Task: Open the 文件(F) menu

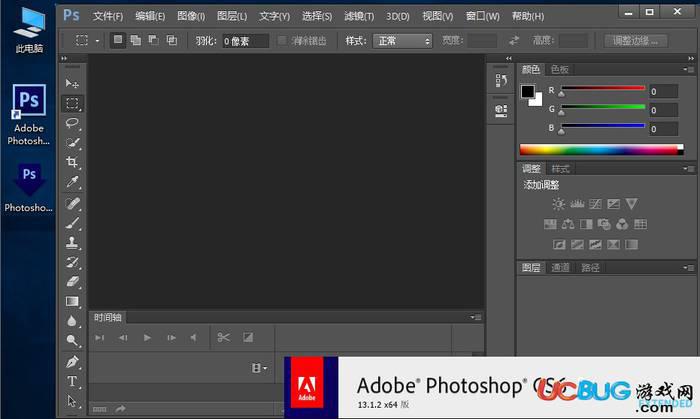Action: tap(108, 17)
